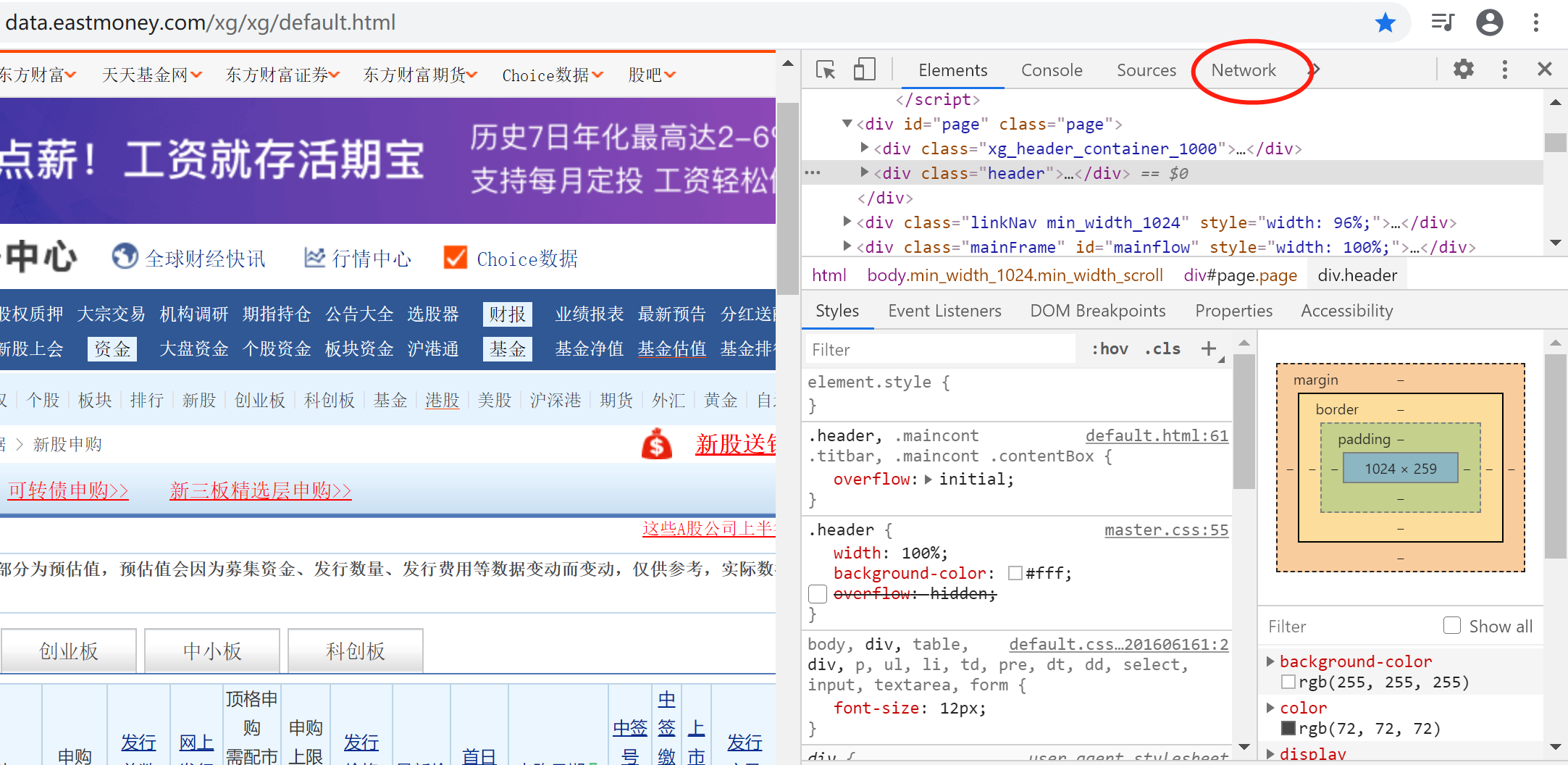Click the red money bag icon
The width and height of the screenshot is (1568, 765).
[657, 443]
